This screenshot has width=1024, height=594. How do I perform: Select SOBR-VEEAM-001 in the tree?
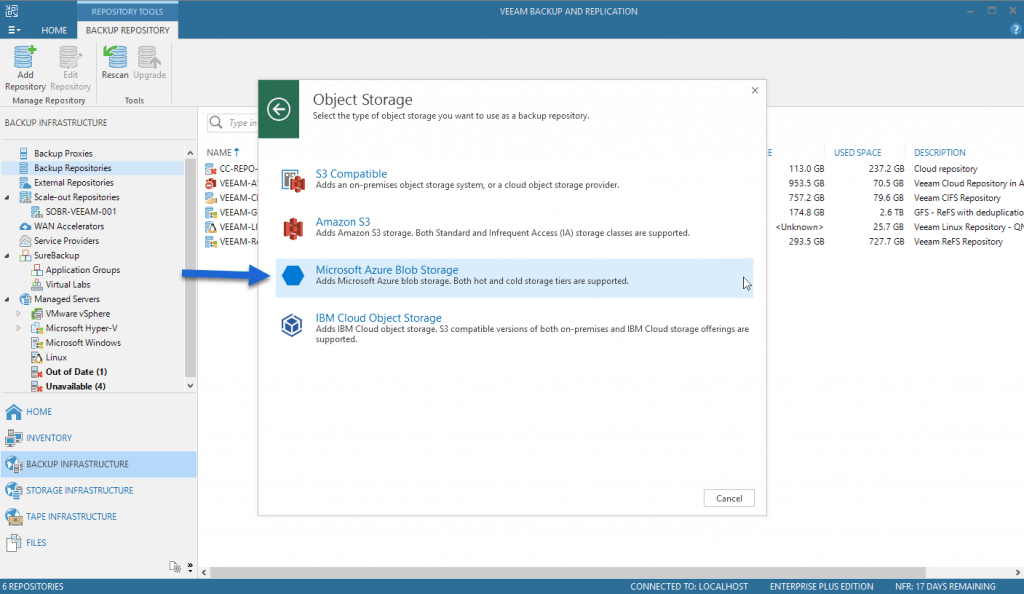(81, 211)
